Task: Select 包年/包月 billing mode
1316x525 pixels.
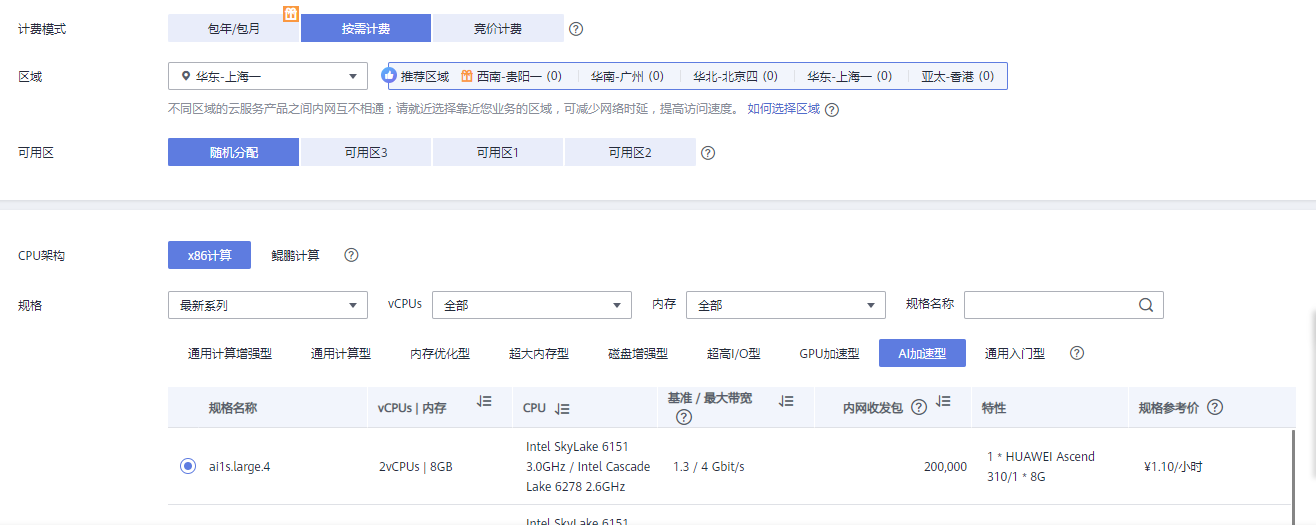Action: click(234, 29)
